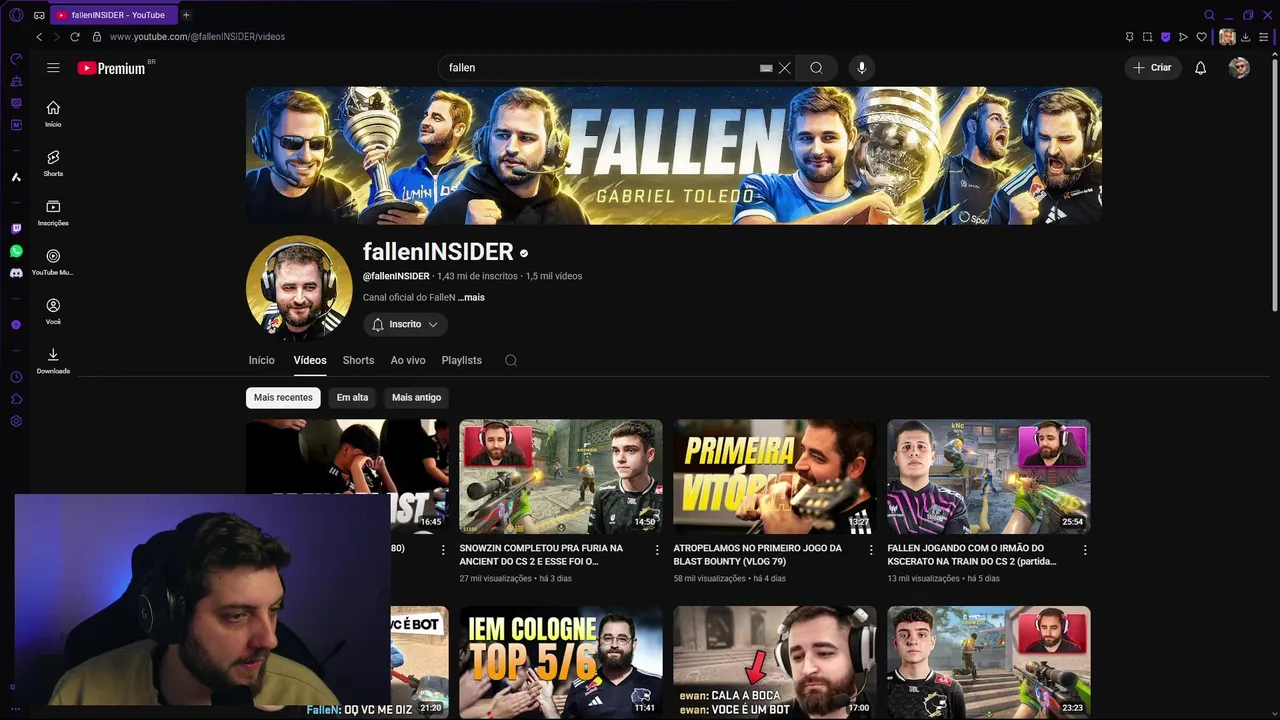
Task: Clear the search box with the X
Action: (x=785, y=68)
